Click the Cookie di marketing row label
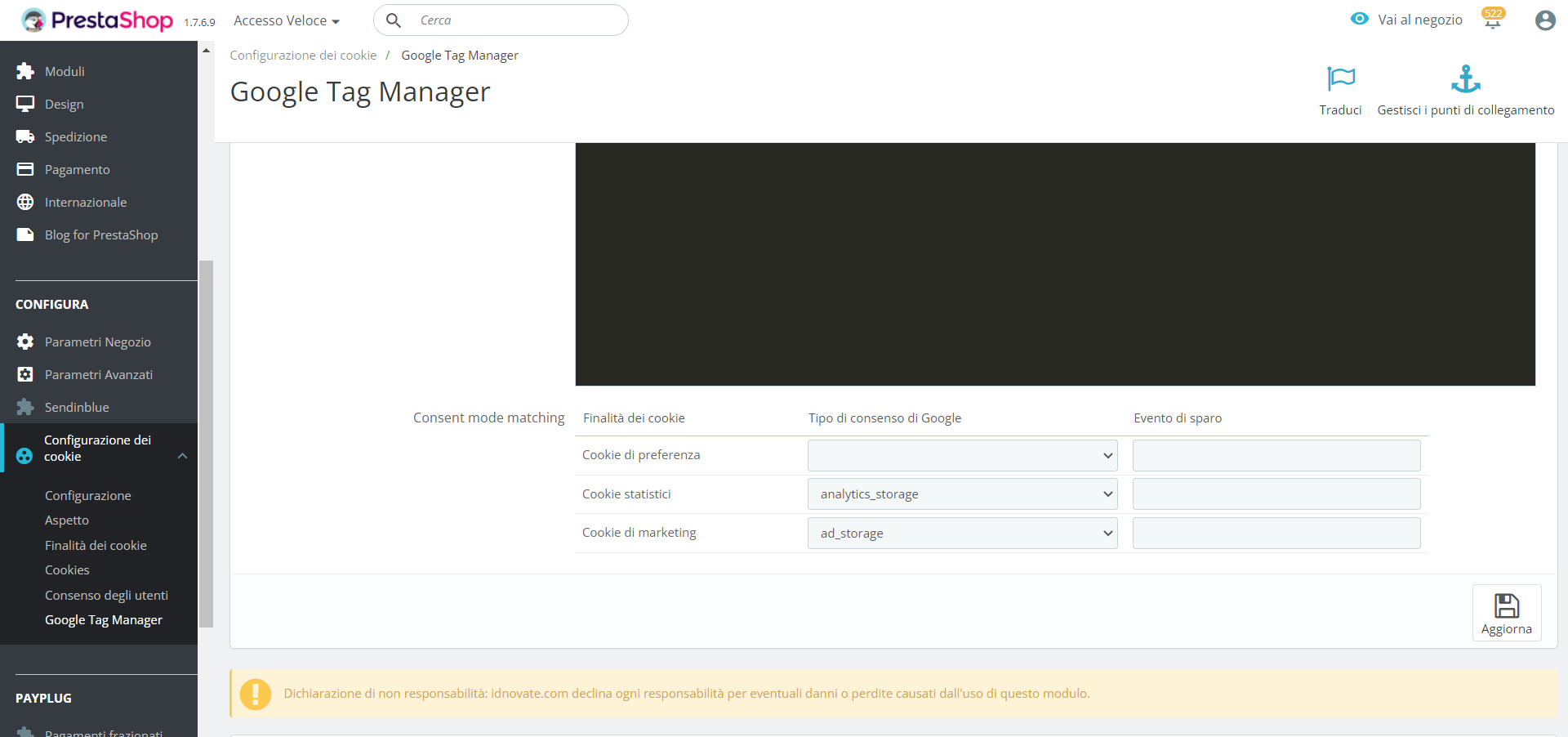The image size is (1568, 737). [639, 533]
